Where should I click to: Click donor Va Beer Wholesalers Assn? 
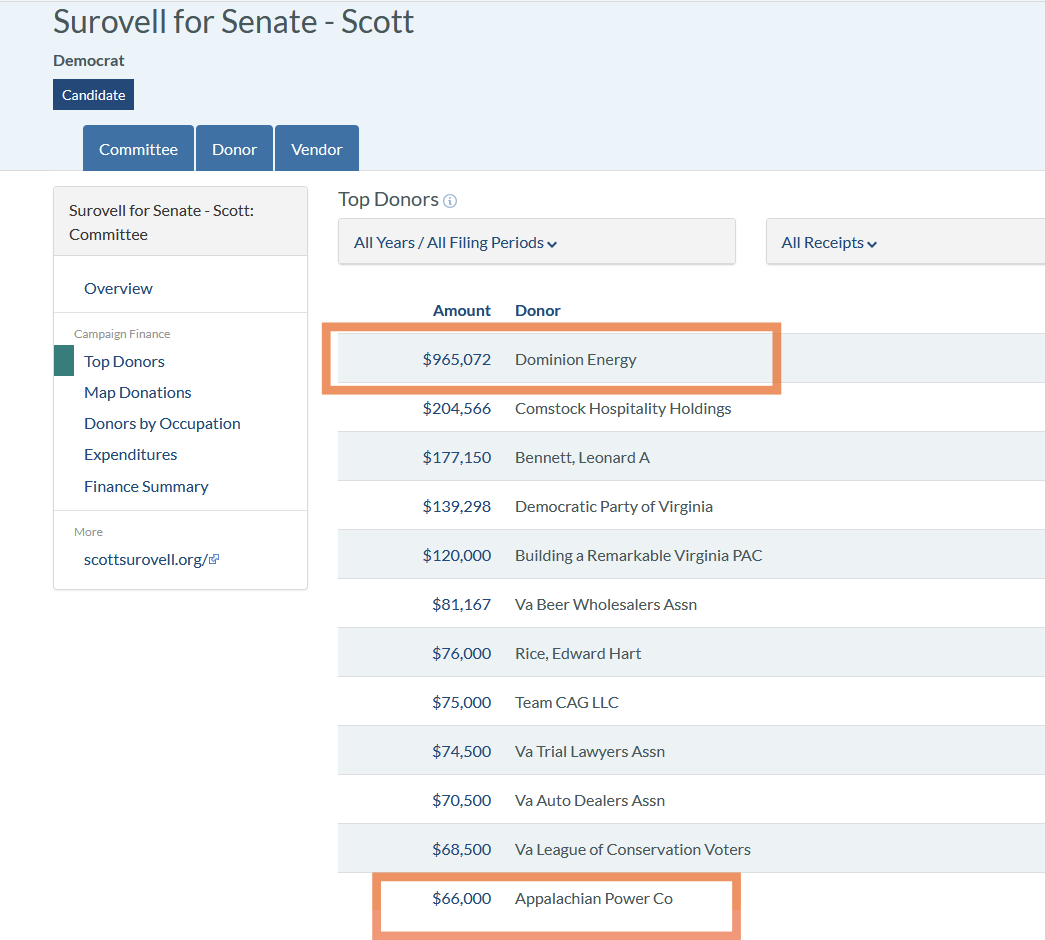606,605
